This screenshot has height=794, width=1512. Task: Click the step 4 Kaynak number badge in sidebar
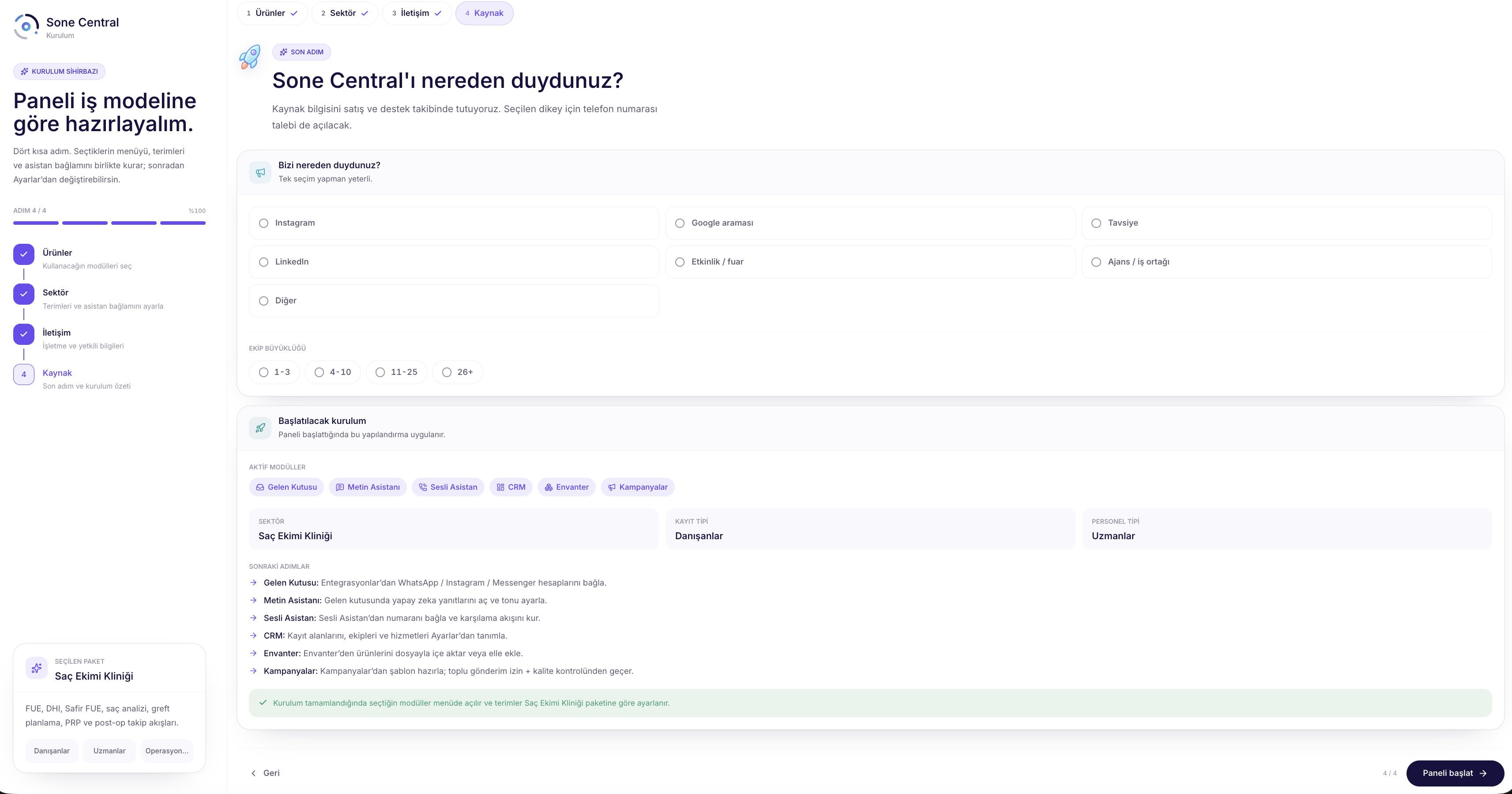coord(23,374)
